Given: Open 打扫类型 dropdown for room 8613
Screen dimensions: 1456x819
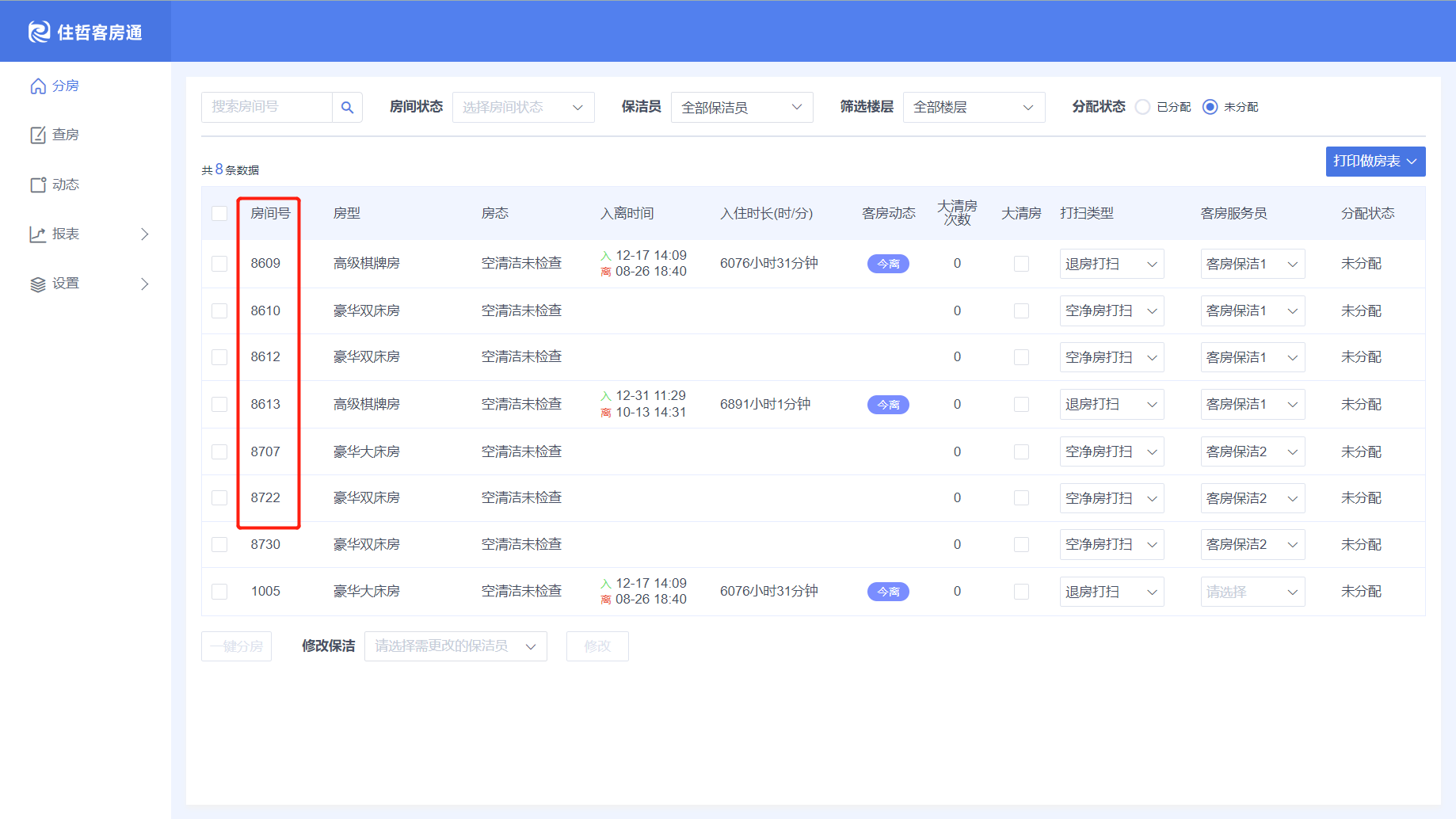Looking at the screenshot, I should point(1112,405).
